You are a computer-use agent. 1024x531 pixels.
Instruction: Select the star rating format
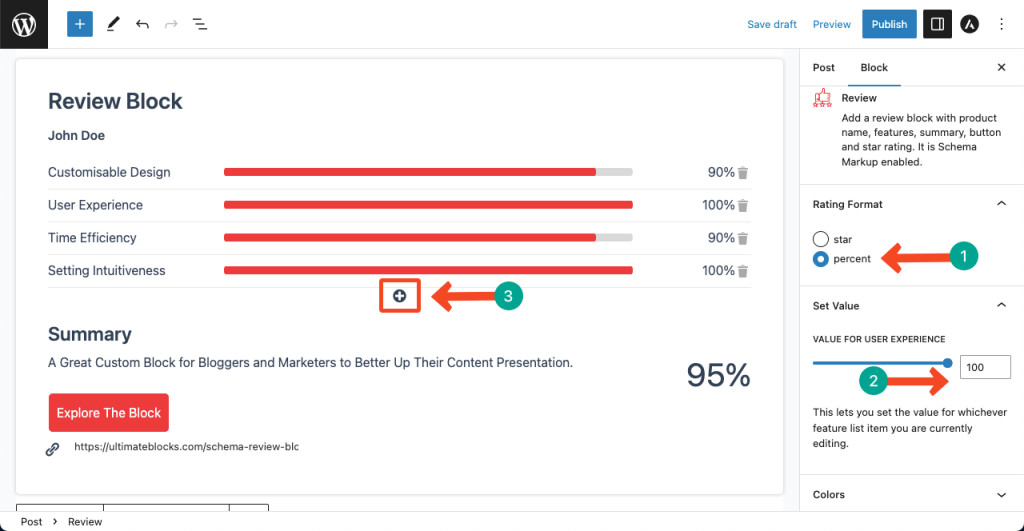click(x=821, y=240)
